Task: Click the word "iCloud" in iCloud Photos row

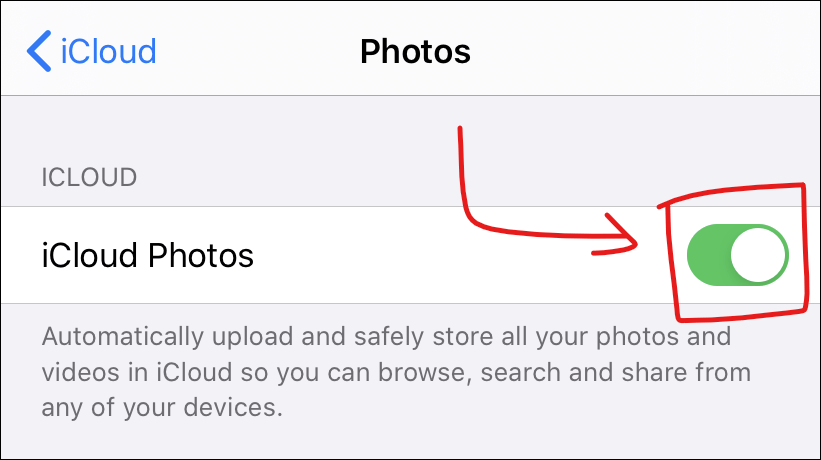Action: tap(90, 255)
